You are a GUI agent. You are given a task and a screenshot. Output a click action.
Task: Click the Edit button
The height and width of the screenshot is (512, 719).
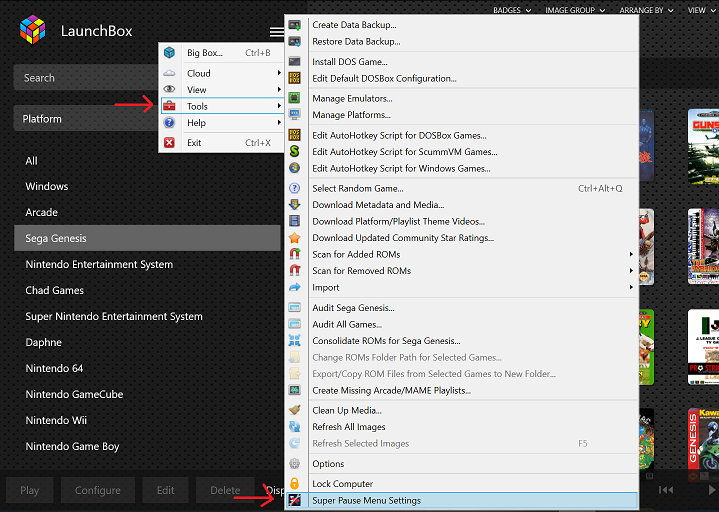coord(165,490)
